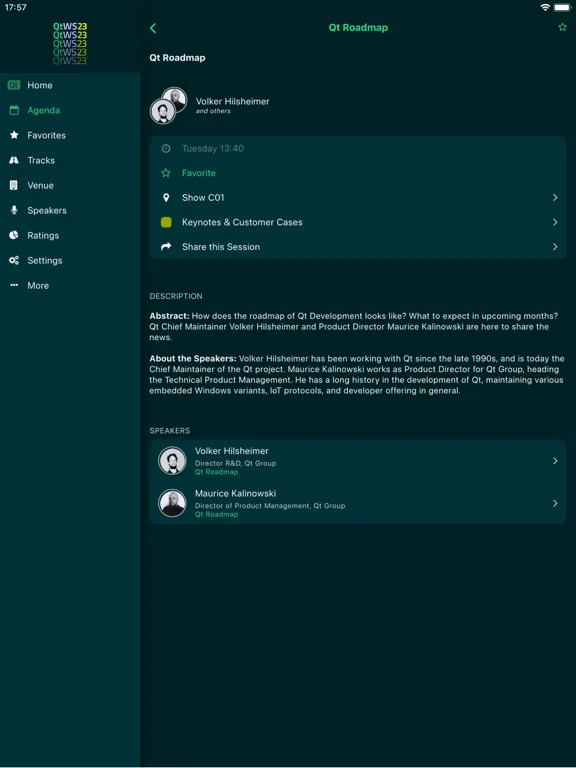Toggle the Favorite star in session card

166,173
